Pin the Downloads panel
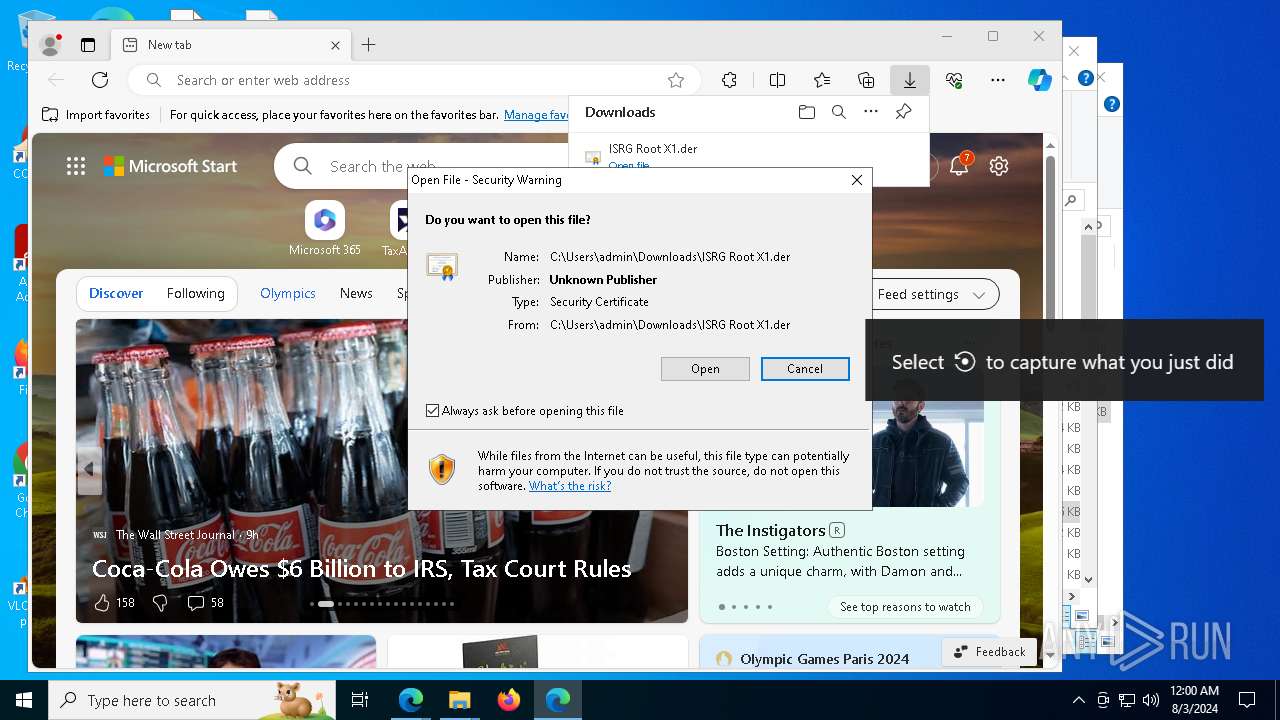The width and height of the screenshot is (1280, 720). 903,112
